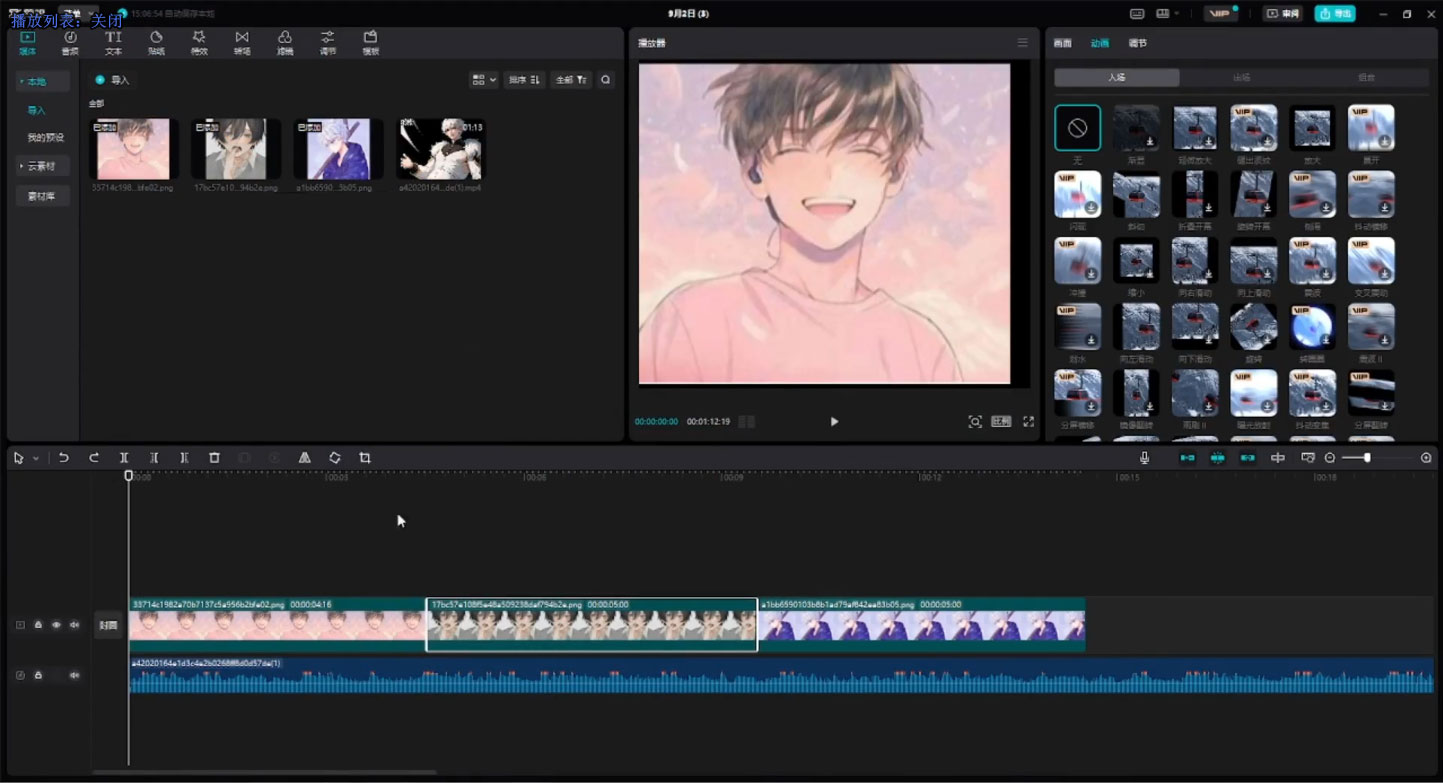Image resolution: width=1443 pixels, height=783 pixels.
Task: Switch to the 调节 tab in right panel
Action: (1138, 43)
